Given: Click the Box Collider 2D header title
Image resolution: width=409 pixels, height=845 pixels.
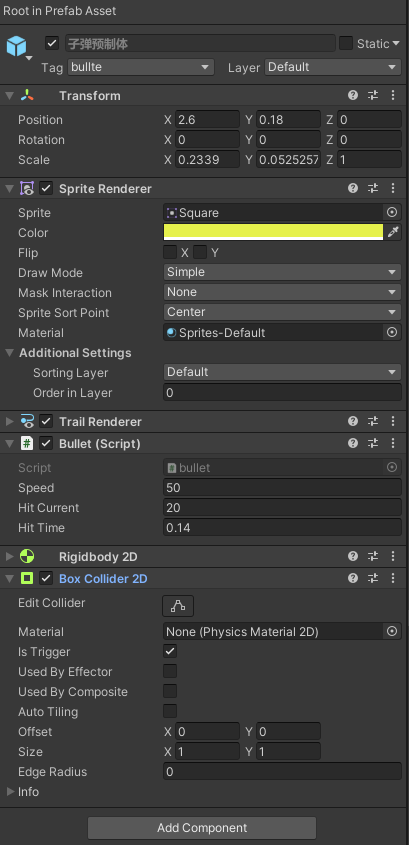Looking at the screenshot, I should (103, 579).
